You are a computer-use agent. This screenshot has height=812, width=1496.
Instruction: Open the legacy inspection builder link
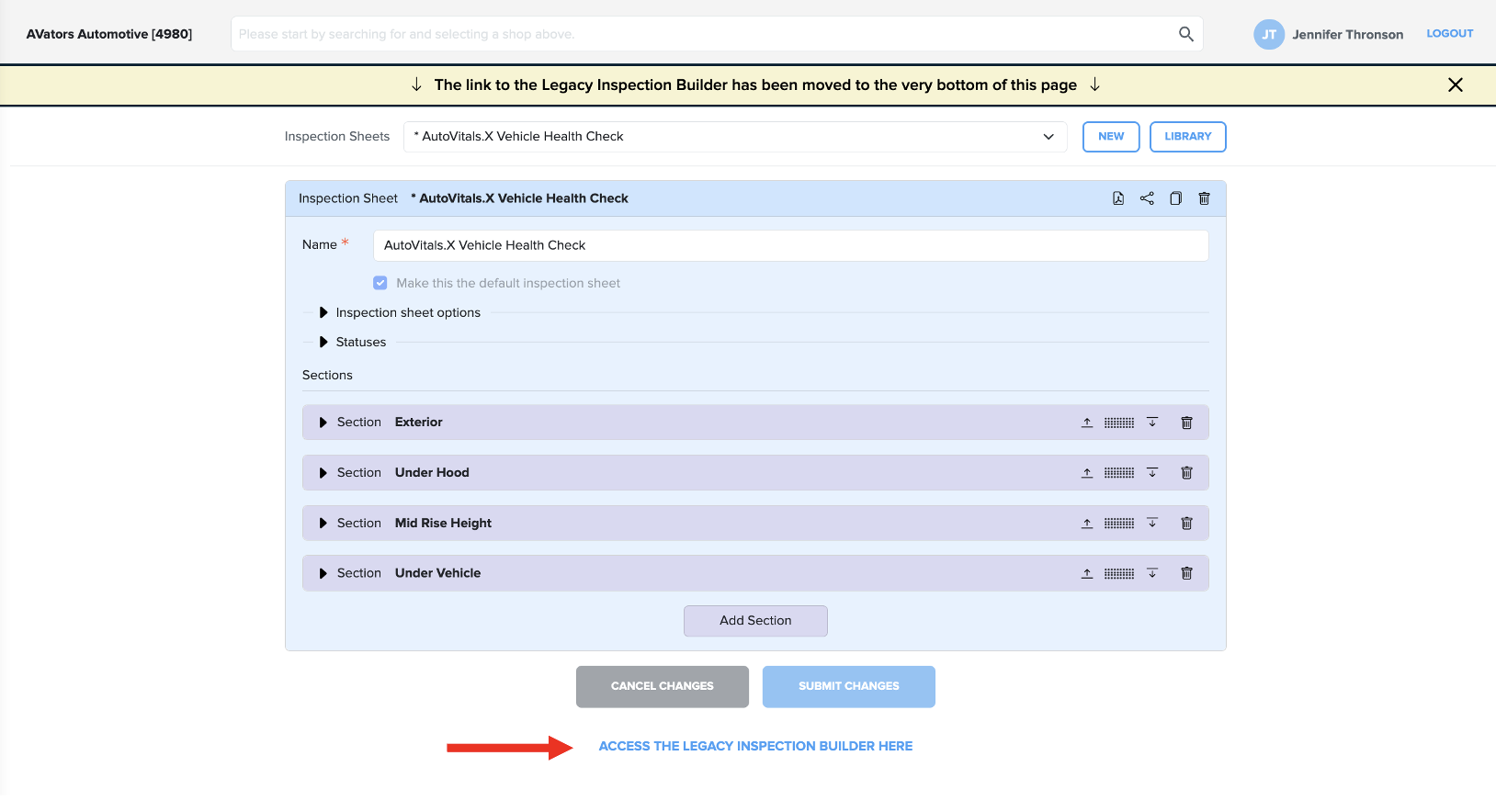[x=755, y=747]
